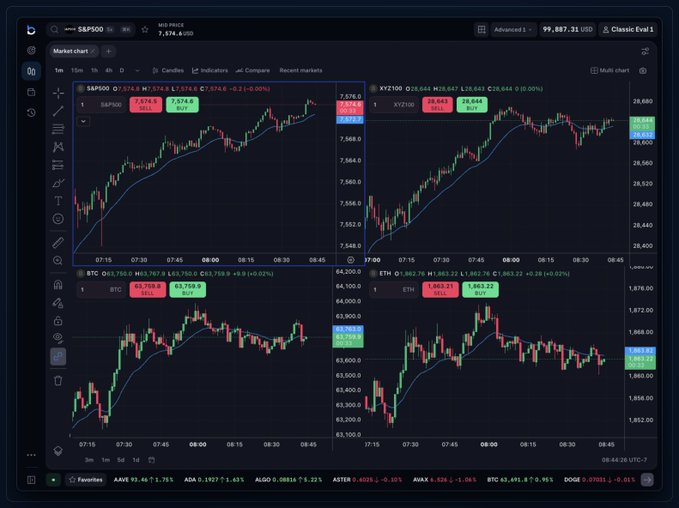This screenshot has width=679, height=508.
Task: Click the S&P500 chart time-axis settings icon
Action: pyautogui.click(x=350, y=260)
